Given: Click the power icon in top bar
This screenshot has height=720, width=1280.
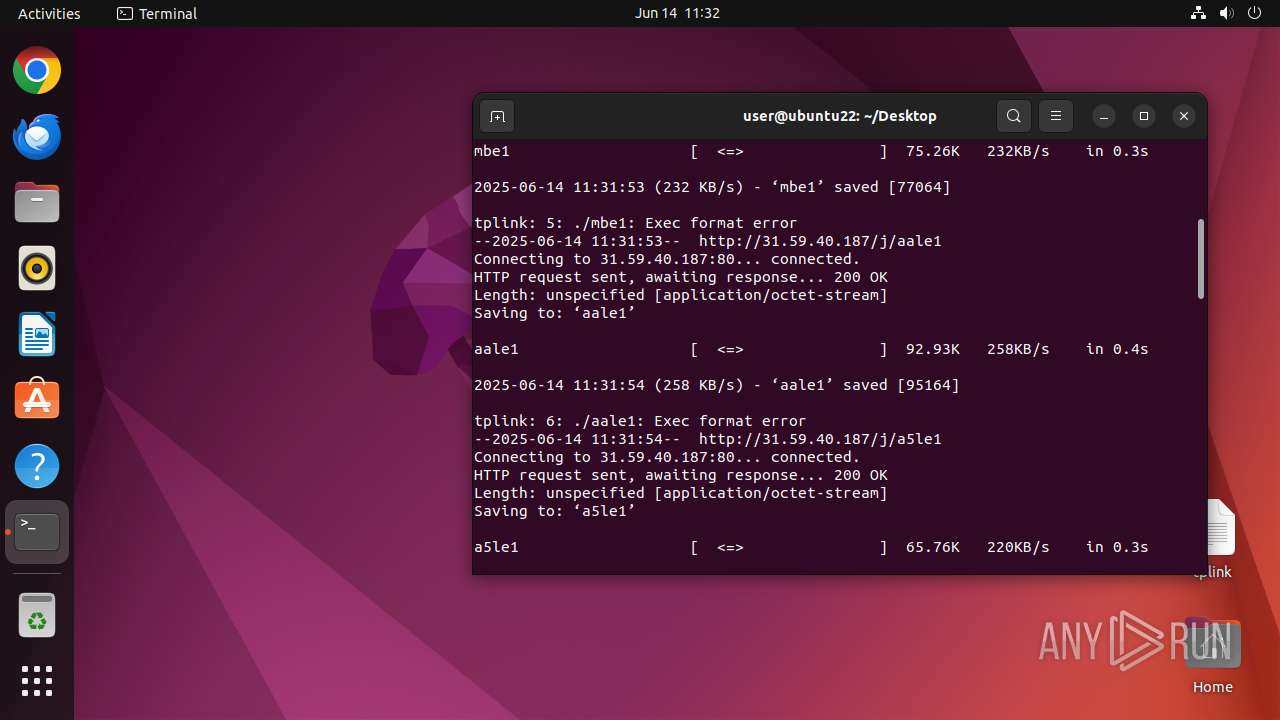Looking at the screenshot, I should (1255, 13).
